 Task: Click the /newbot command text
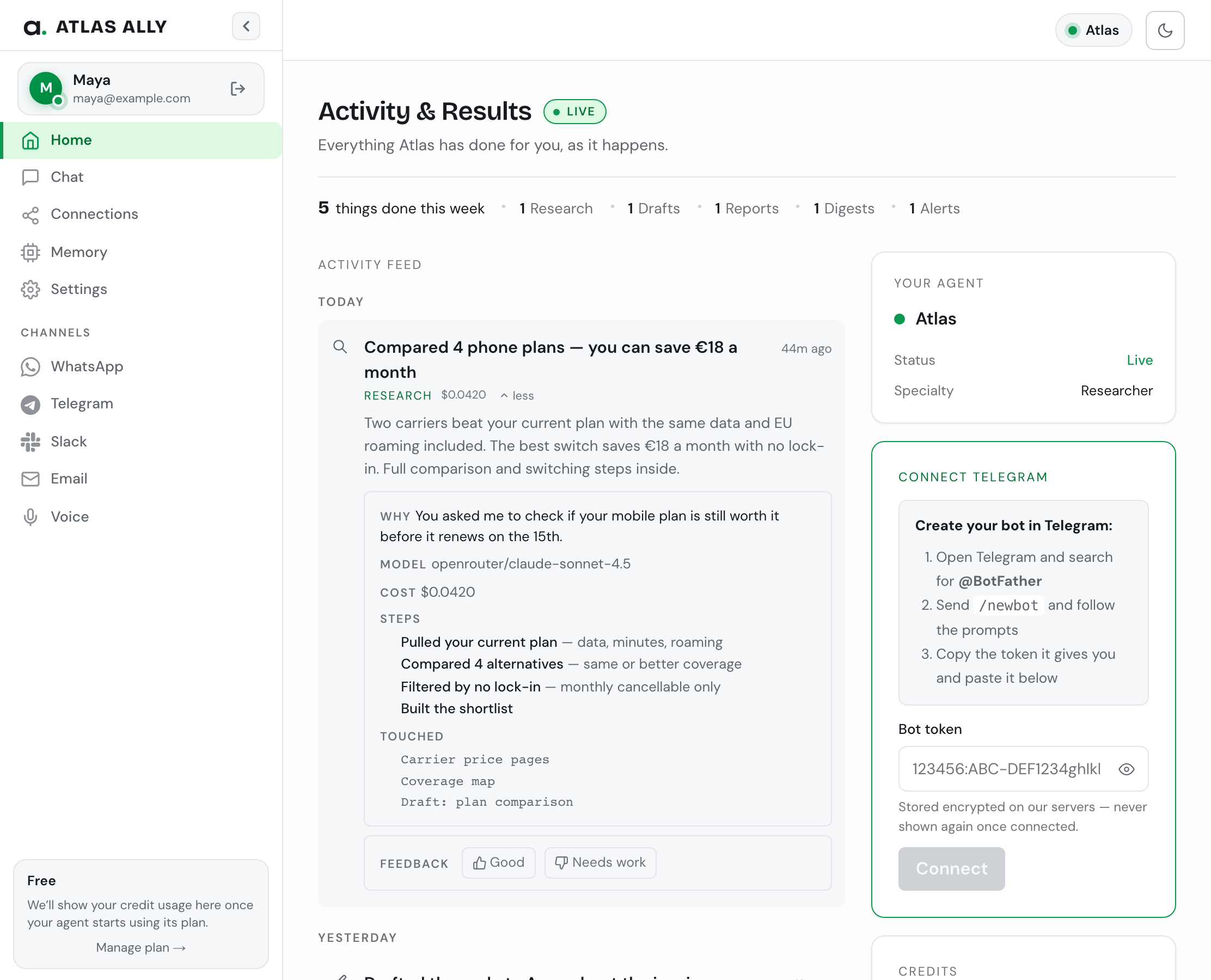(x=1008, y=606)
